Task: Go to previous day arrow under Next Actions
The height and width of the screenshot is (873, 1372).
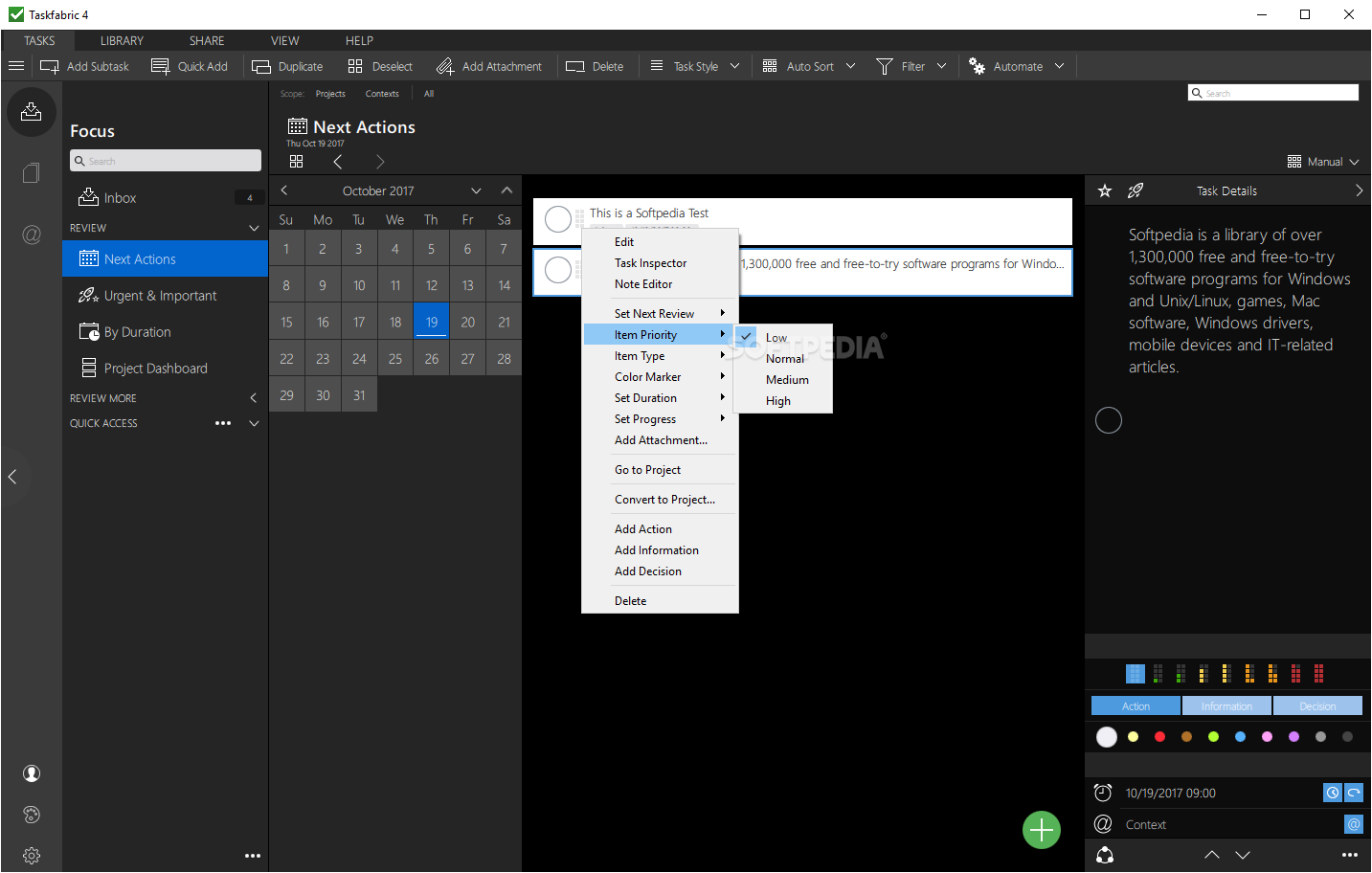Action: [338, 162]
